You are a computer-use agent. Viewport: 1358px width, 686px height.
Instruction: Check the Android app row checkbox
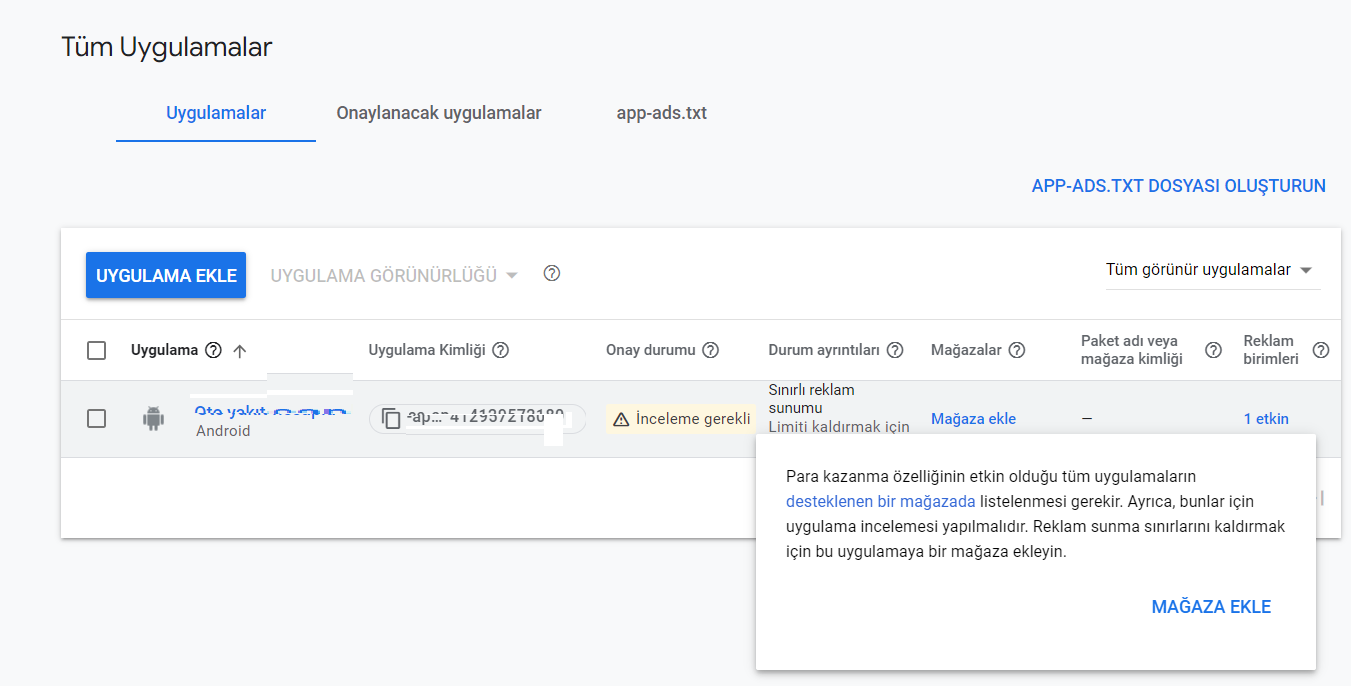pos(97,419)
